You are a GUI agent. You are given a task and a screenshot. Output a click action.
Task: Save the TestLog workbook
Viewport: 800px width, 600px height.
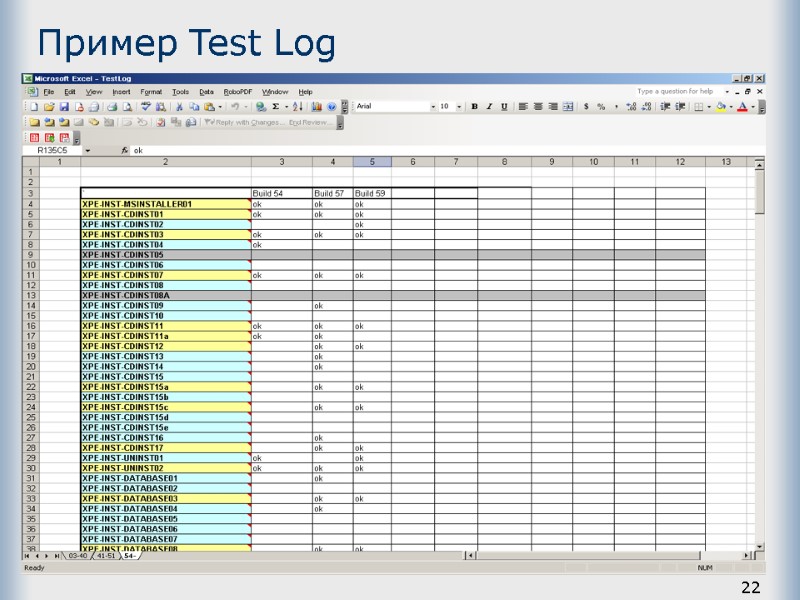(65, 105)
